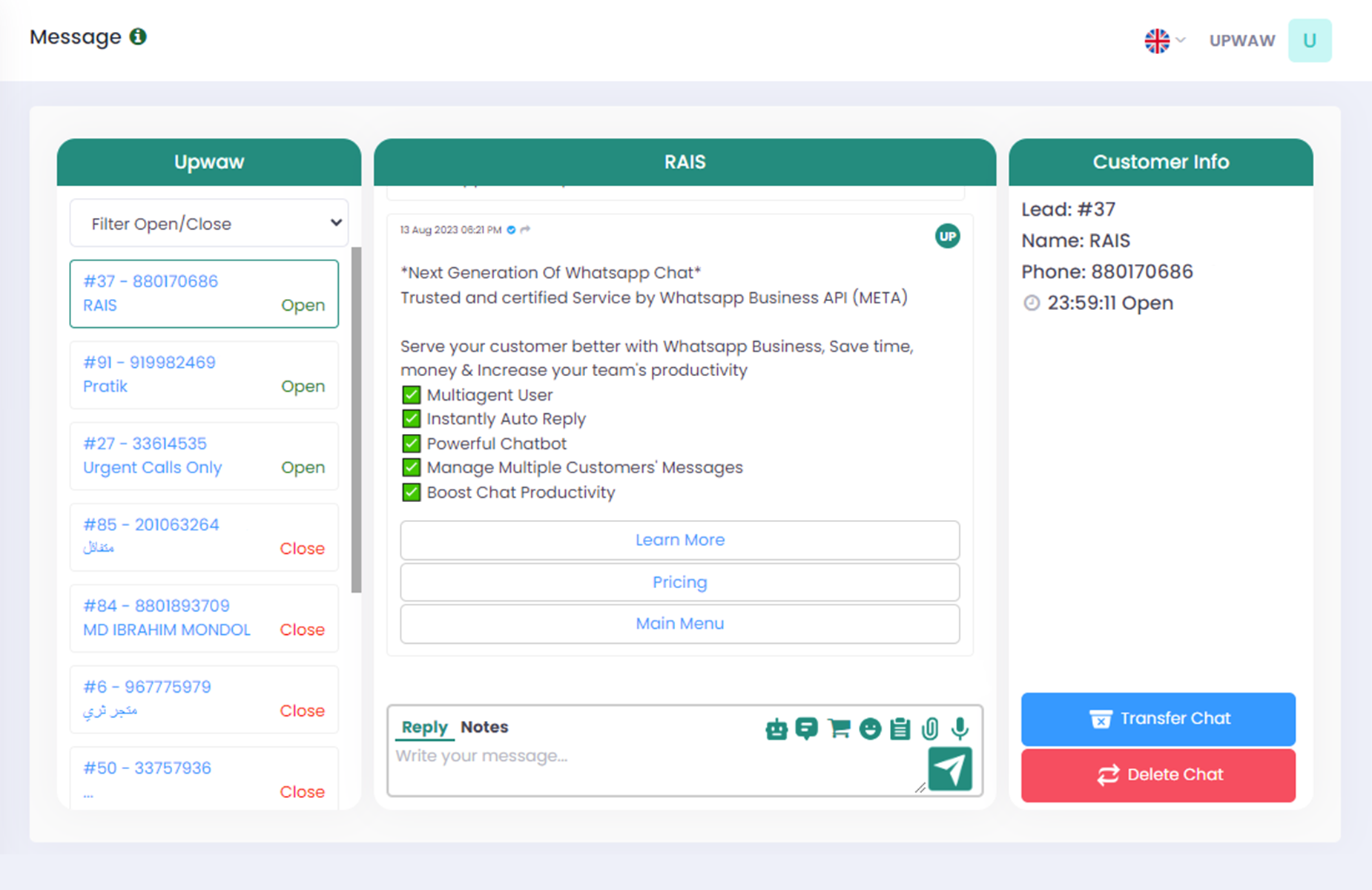Switch to the Reply tab

coord(424,727)
